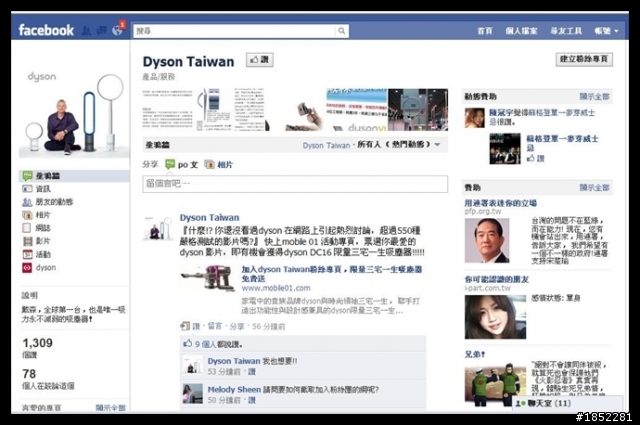This screenshot has height=425, width=640.
Task: Like 蘇格登 page in sponsored story
Action: pyautogui.click(x=536, y=158)
